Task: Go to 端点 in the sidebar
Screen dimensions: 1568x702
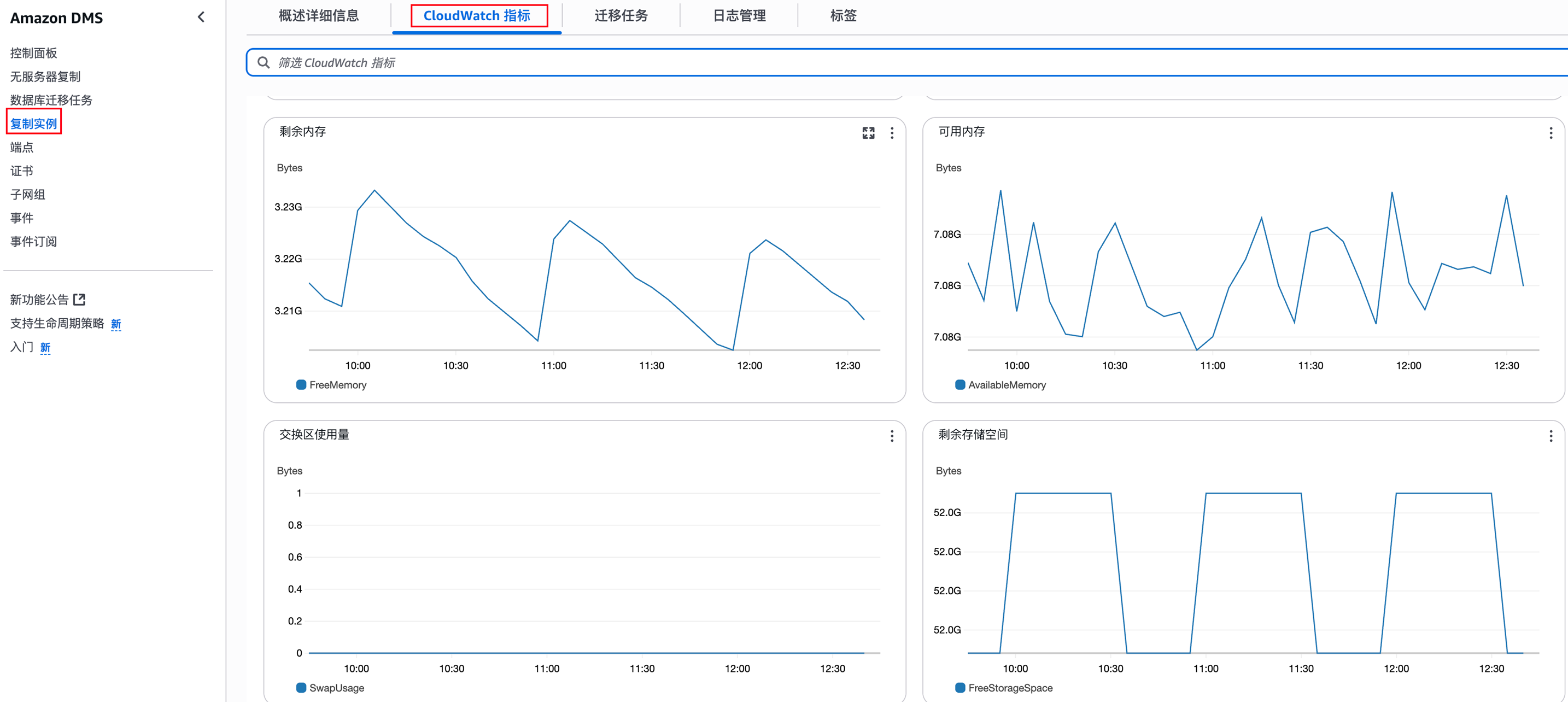Action: [22, 147]
